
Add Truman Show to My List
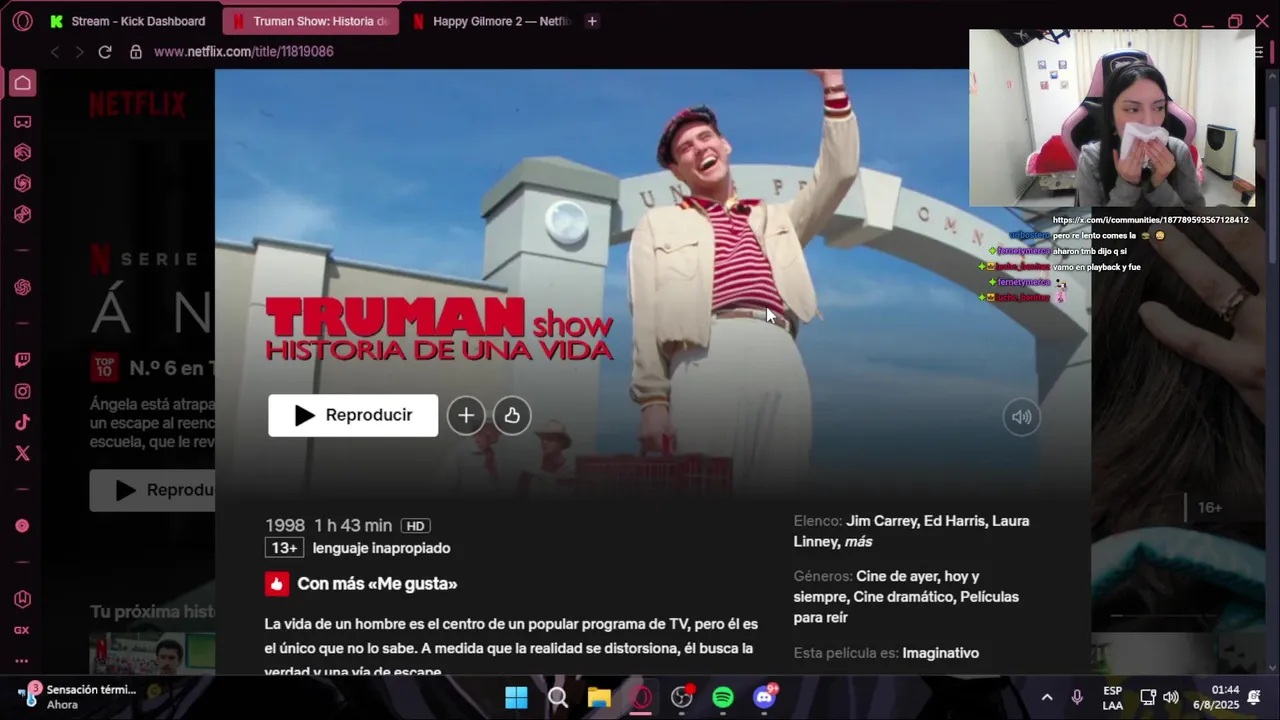pos(466,416)
